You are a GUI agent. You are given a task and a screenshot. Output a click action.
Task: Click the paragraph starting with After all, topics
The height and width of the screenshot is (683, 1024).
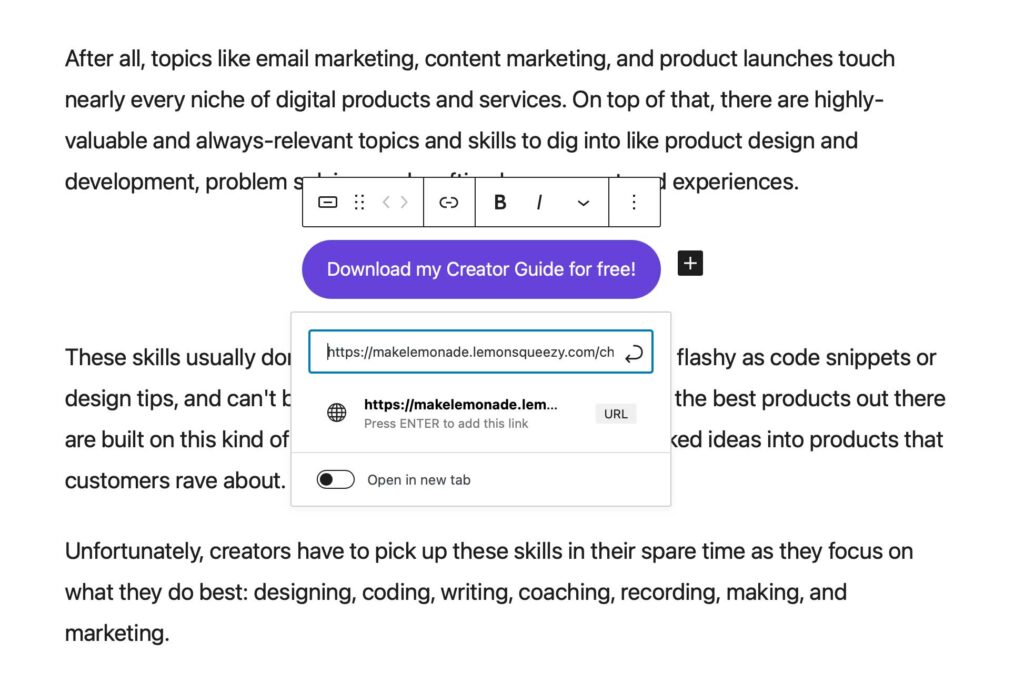pyautogui.click(x=480, y=120)
